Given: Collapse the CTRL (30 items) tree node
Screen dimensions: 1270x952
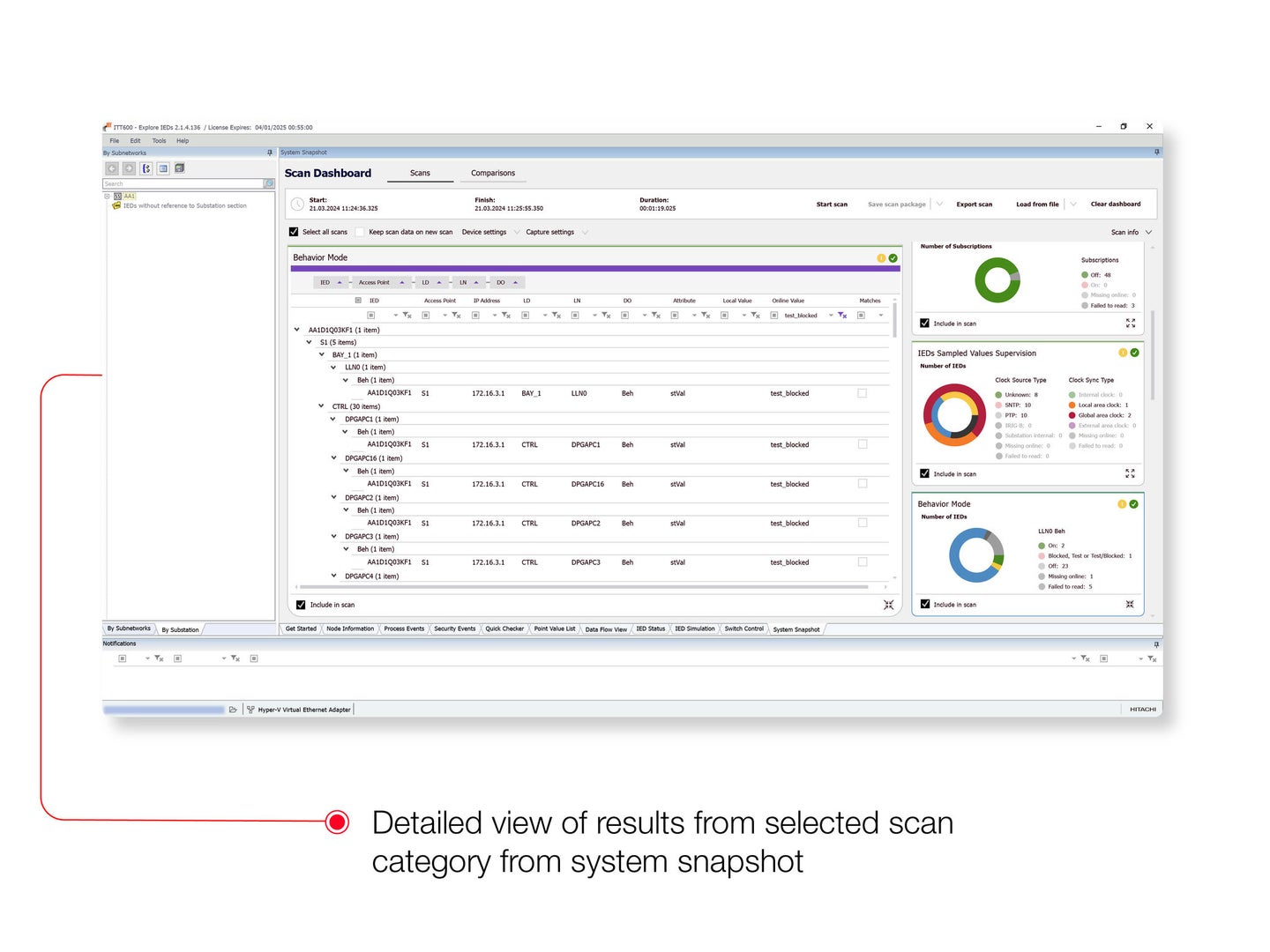Looking at the screenshot, I should click(320, 406).
